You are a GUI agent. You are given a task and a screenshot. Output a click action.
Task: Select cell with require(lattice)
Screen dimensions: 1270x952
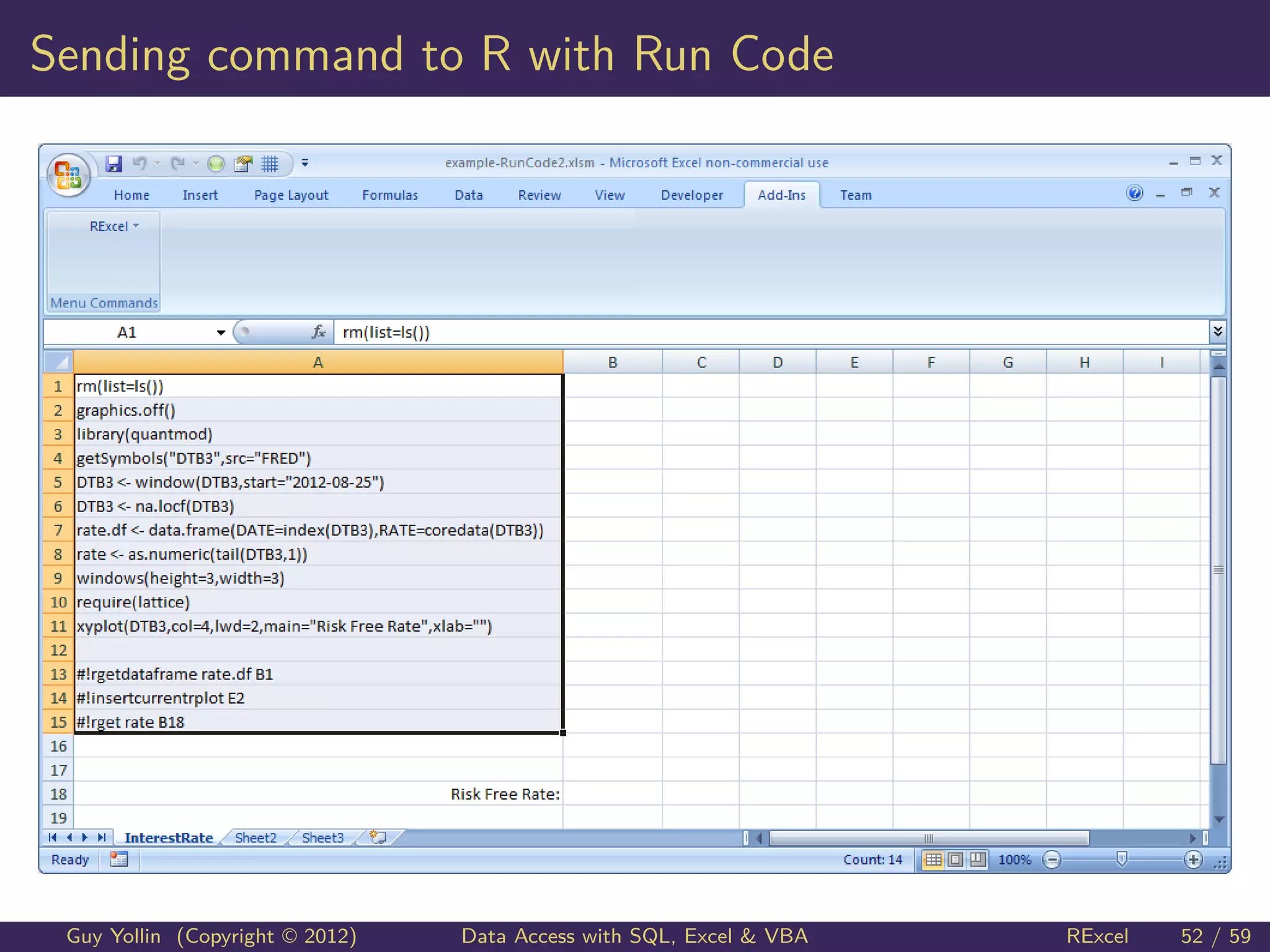tap(318, 602)
